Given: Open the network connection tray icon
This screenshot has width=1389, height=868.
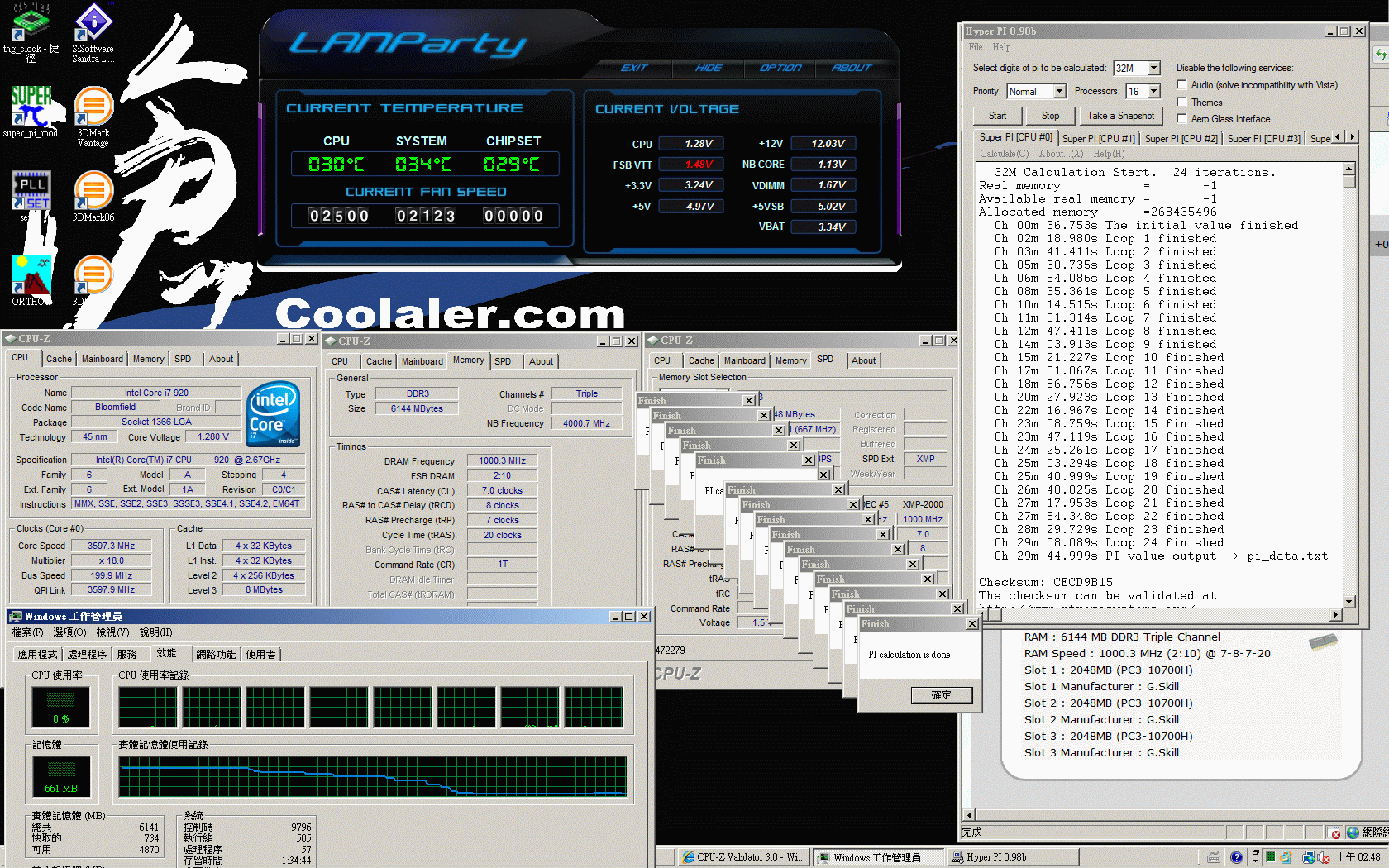Looking at the screenshot, I should (x=1308, y=857).
